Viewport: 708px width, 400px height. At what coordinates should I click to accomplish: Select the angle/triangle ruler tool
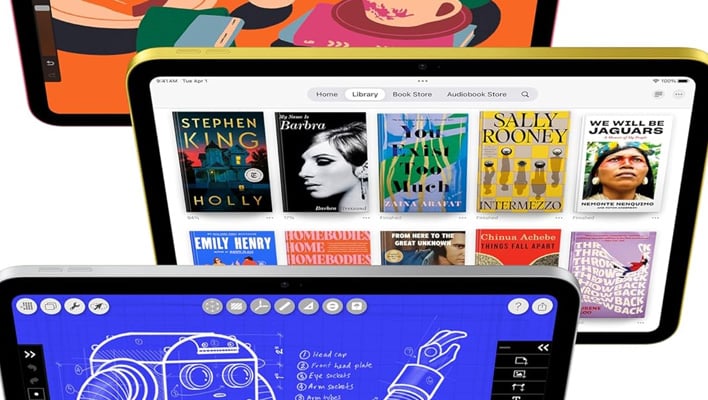[x=308, y=306]
